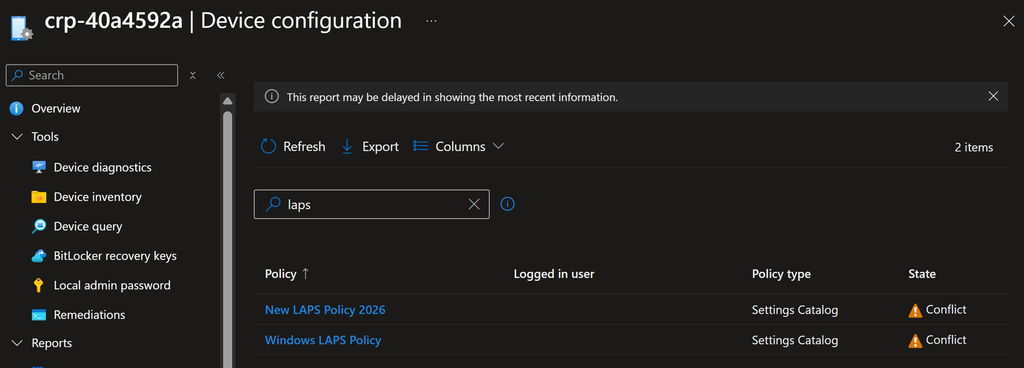Close the Device configuration blade
Screen dimensions: 1024x368
[1008, 22]
